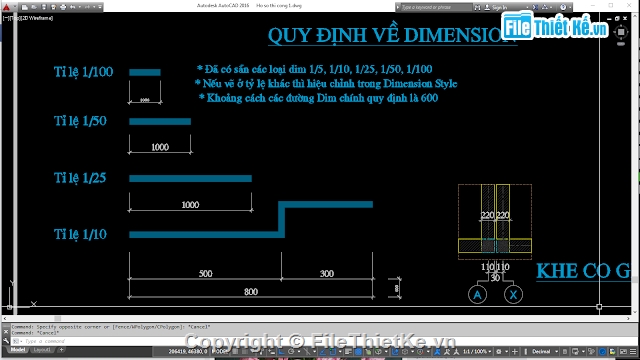
Task: Open the 2D Wireframe visual style menu
Action: (x=36, y=18)
